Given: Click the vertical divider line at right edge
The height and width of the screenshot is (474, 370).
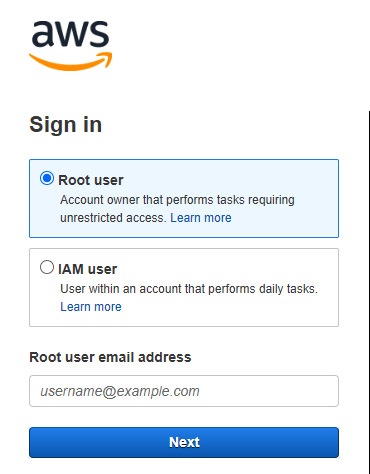Looking at the screenshot, I should (369, 292).
